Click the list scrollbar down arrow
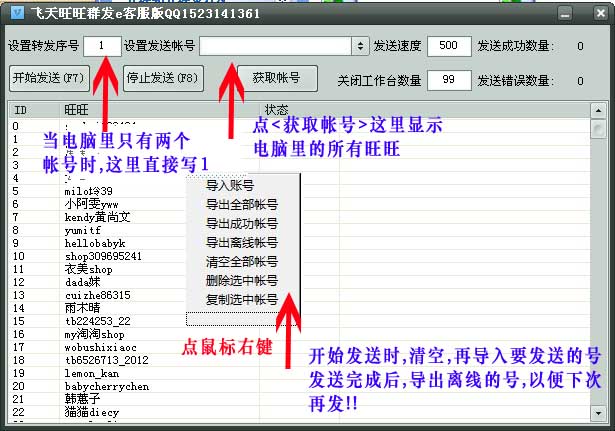 (x=598, y=413)
